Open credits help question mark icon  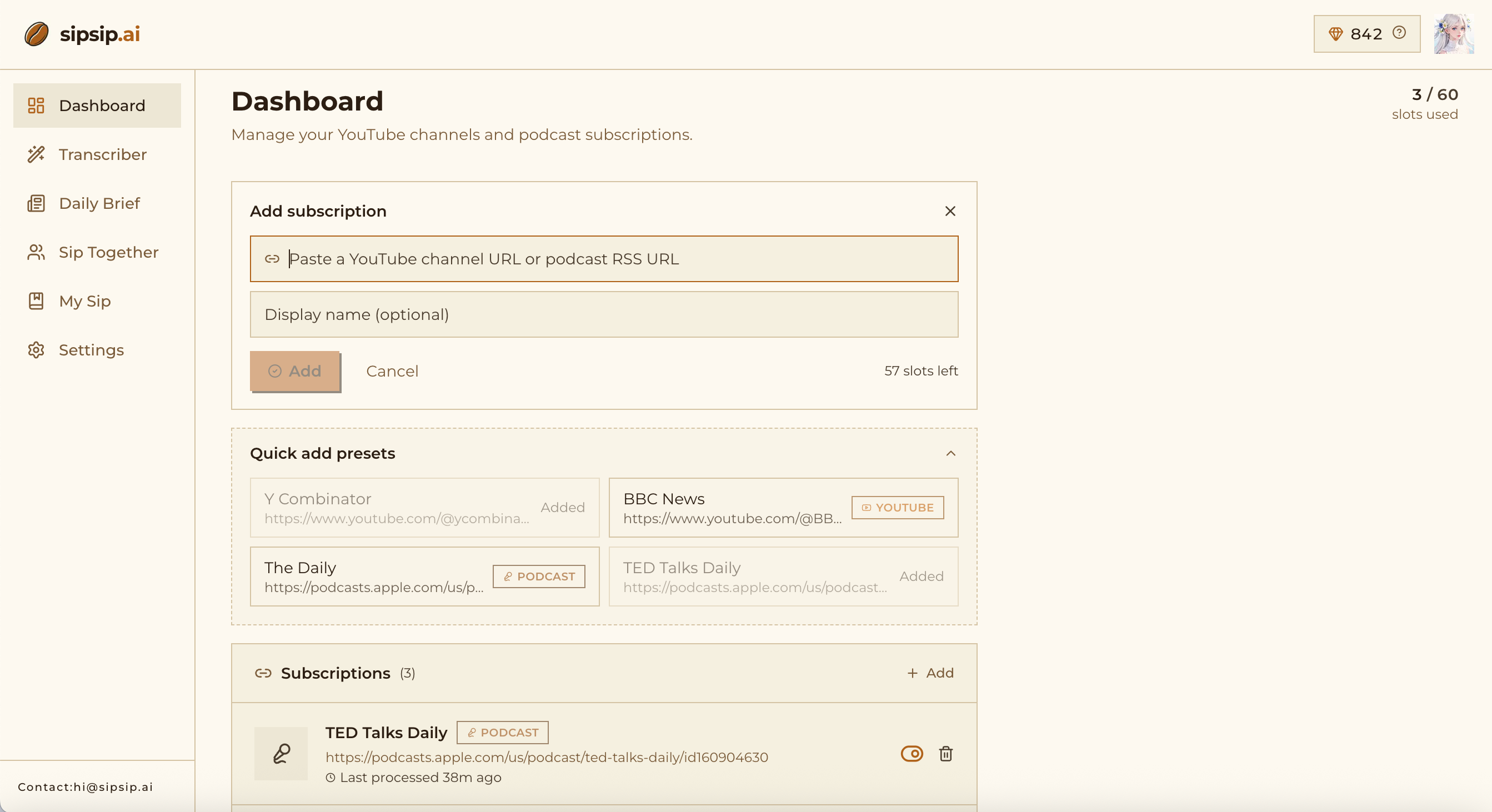pos(1399,33)
